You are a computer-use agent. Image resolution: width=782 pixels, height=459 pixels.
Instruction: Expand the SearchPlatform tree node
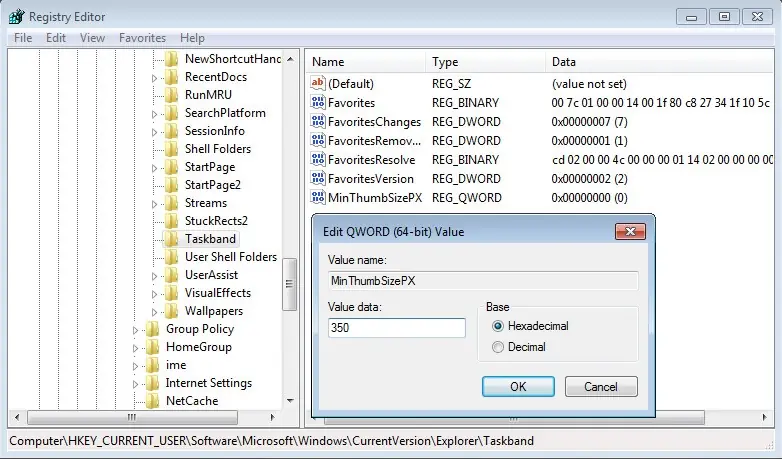(154, 114)
